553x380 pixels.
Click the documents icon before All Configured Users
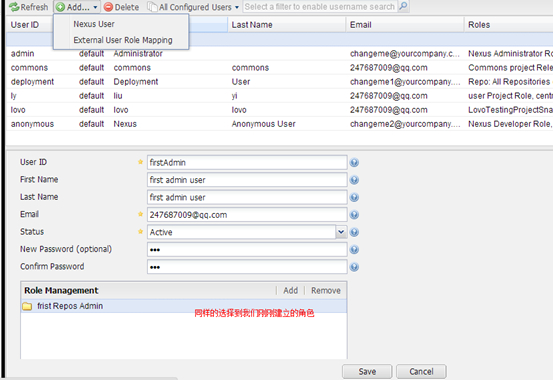[x=152, y=7]
